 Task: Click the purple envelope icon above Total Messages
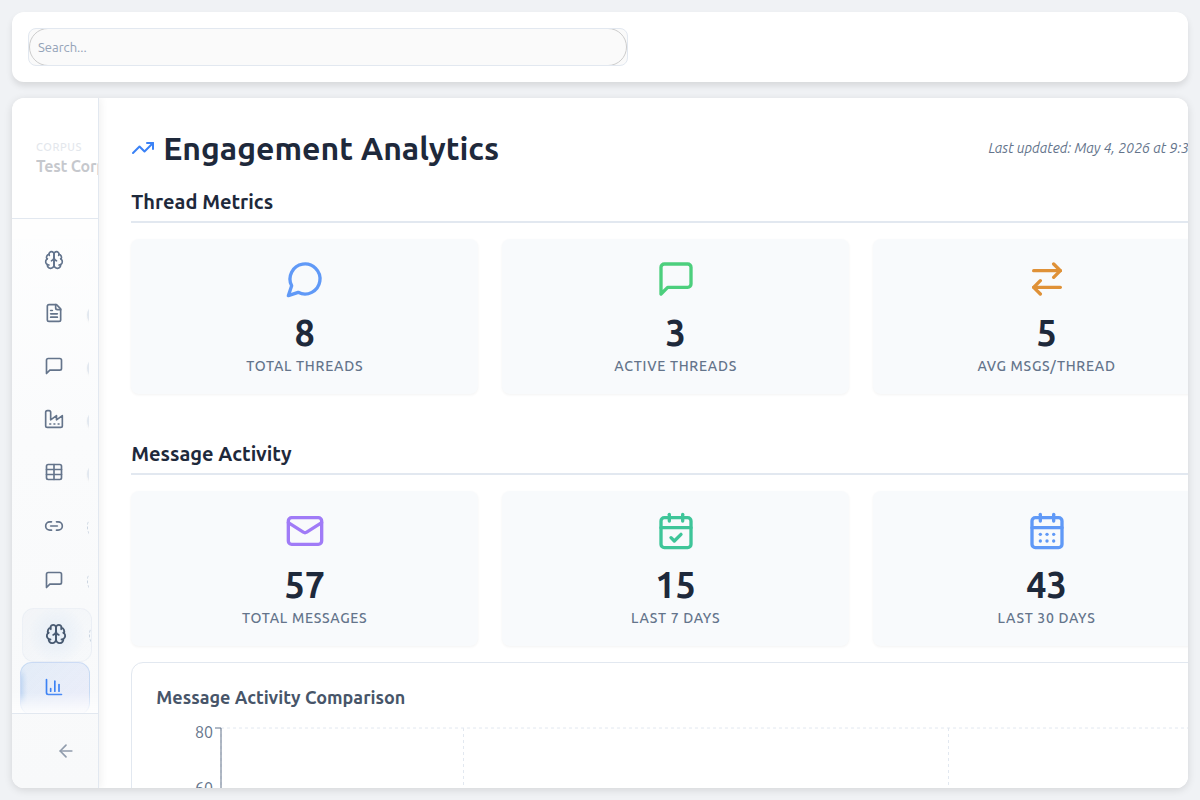click(x=305, y=531)
